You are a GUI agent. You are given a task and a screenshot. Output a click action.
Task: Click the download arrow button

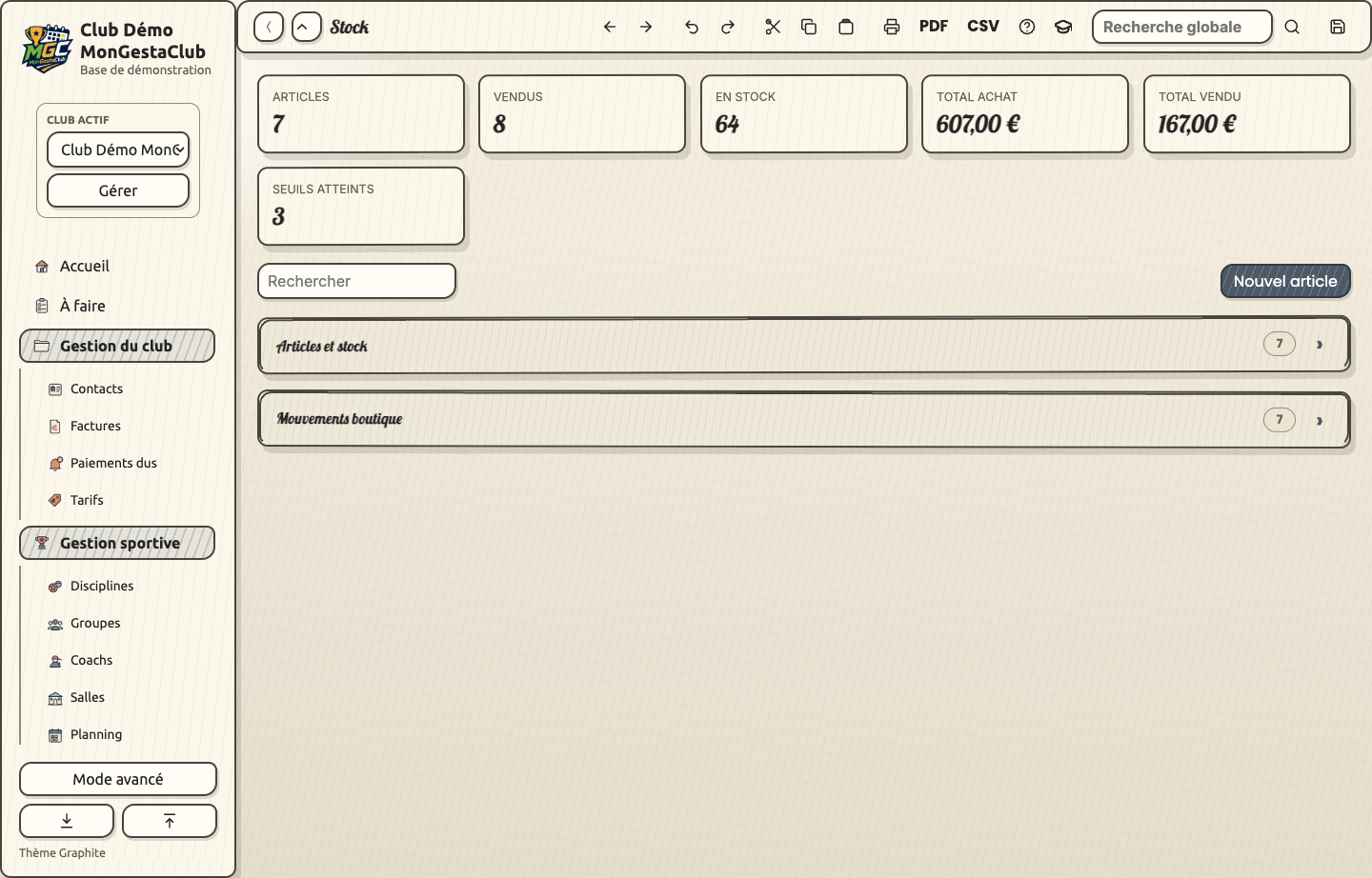click(x=67, y=821)
